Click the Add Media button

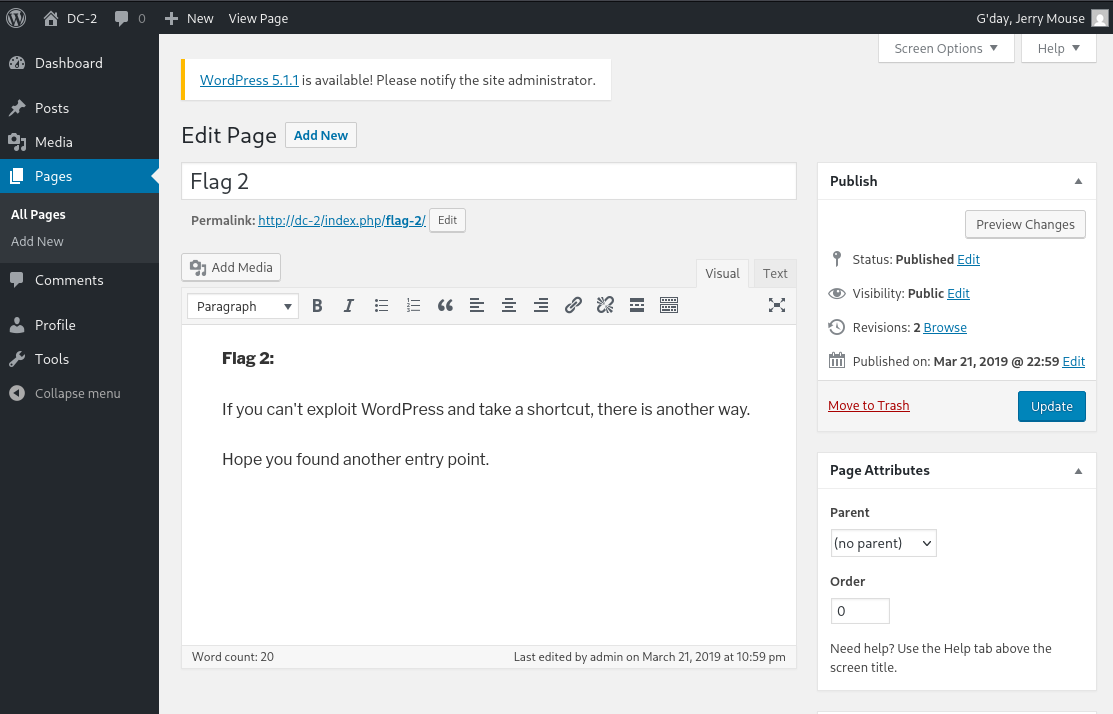[231, 267]
